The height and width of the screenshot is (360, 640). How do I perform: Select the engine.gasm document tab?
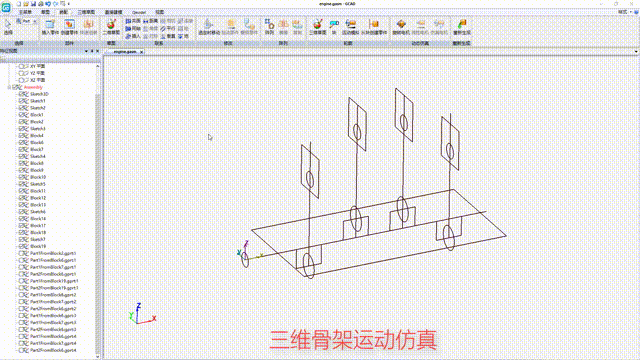(124, 52)
